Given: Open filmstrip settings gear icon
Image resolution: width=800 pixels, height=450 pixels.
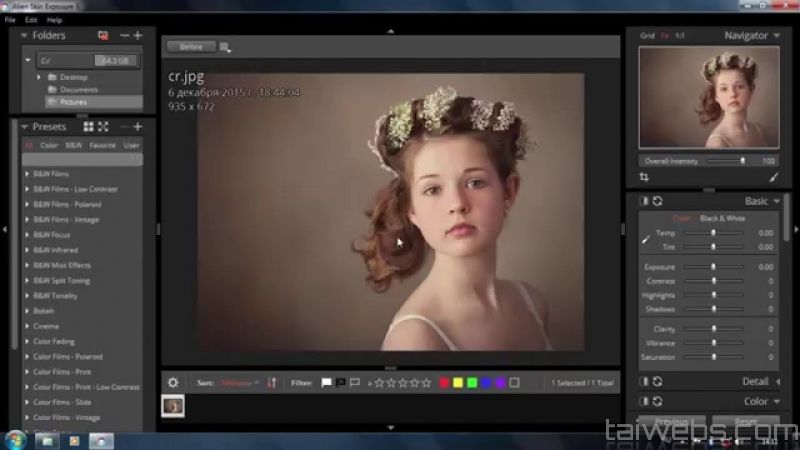Looking at the screenshot, I should click(x=173, y=383).
